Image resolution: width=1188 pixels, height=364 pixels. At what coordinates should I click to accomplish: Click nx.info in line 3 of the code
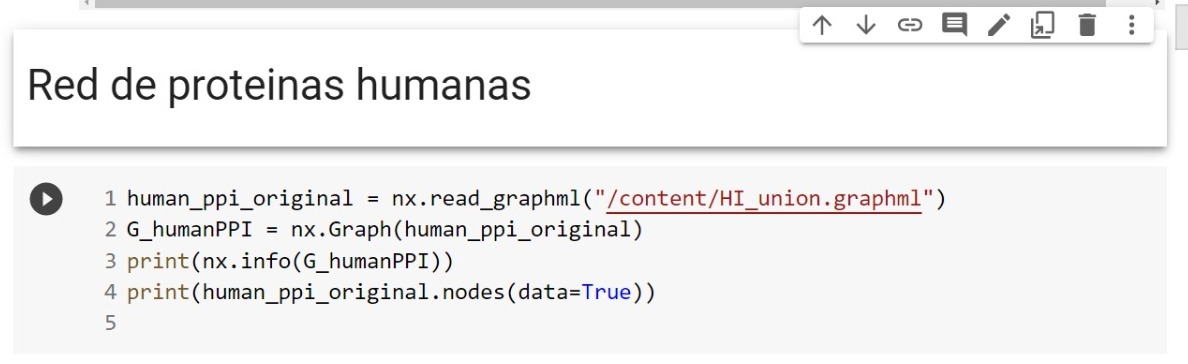(246, 261)
